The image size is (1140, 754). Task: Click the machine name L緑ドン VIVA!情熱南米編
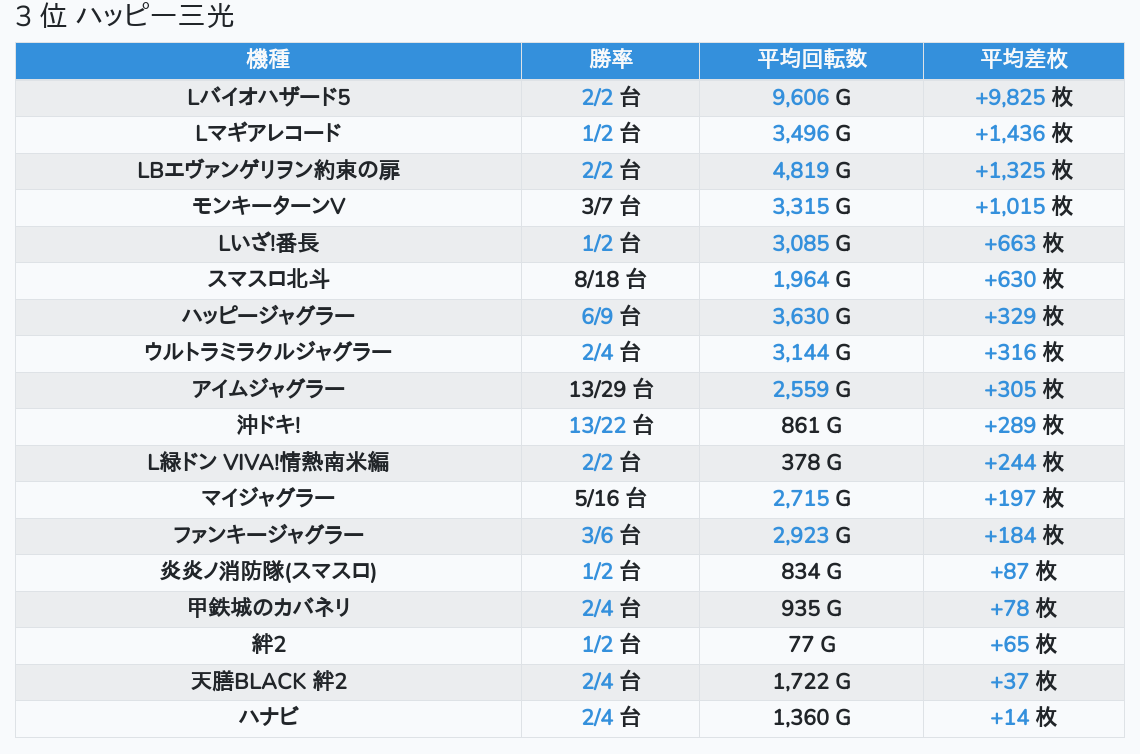point(268,462)
